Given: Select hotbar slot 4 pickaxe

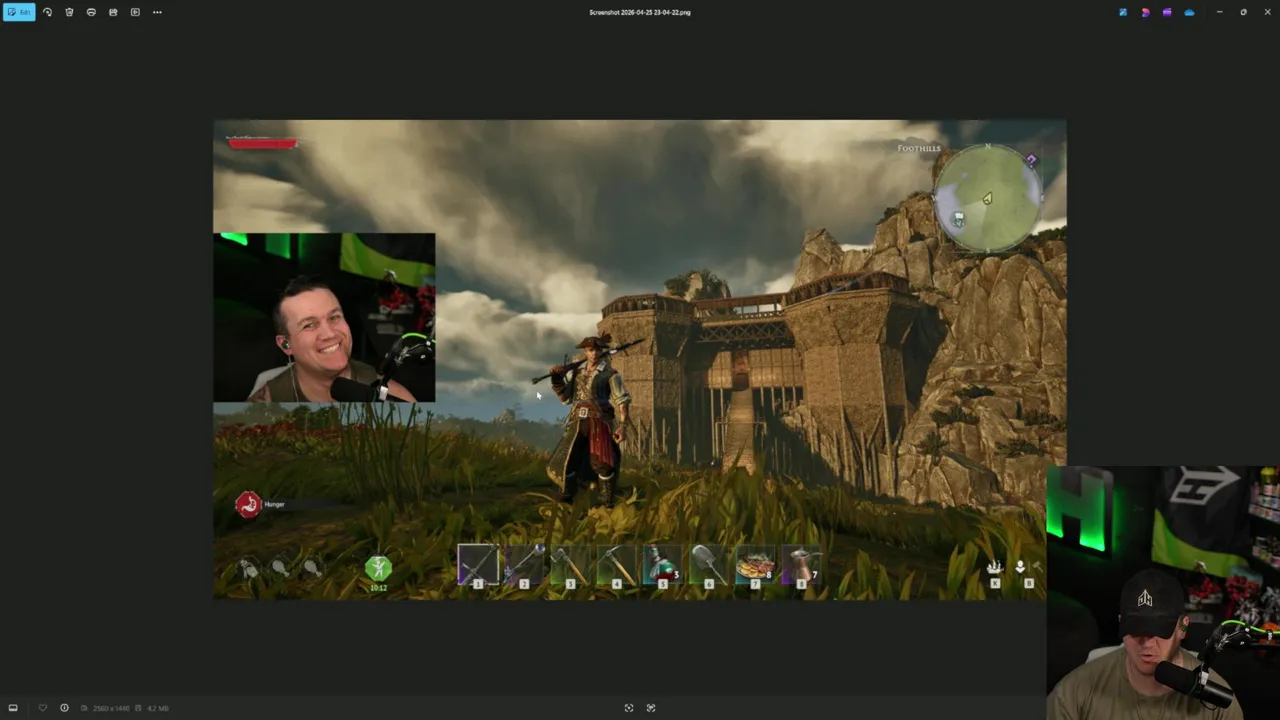Looking at the screenshot, I should click(616, 566).
